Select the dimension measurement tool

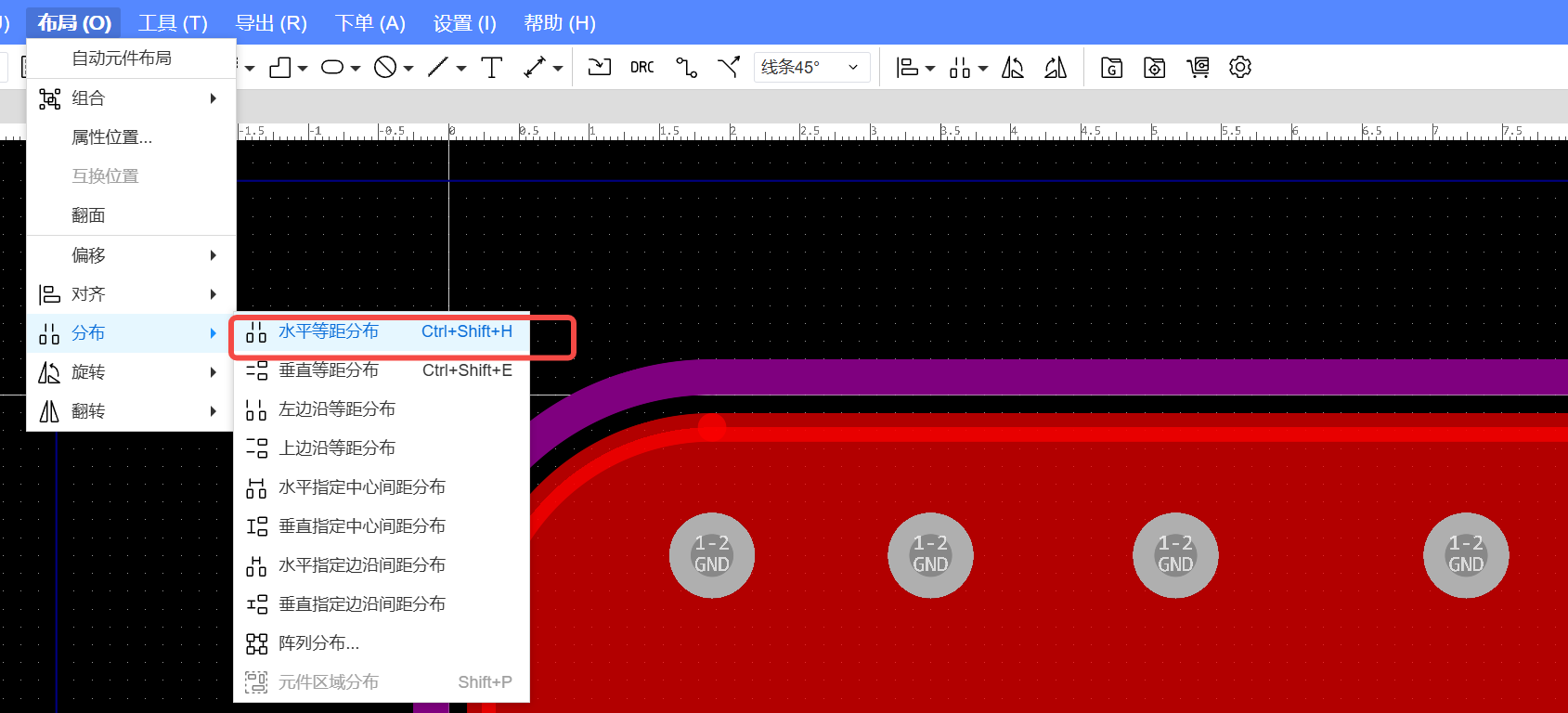535,67
